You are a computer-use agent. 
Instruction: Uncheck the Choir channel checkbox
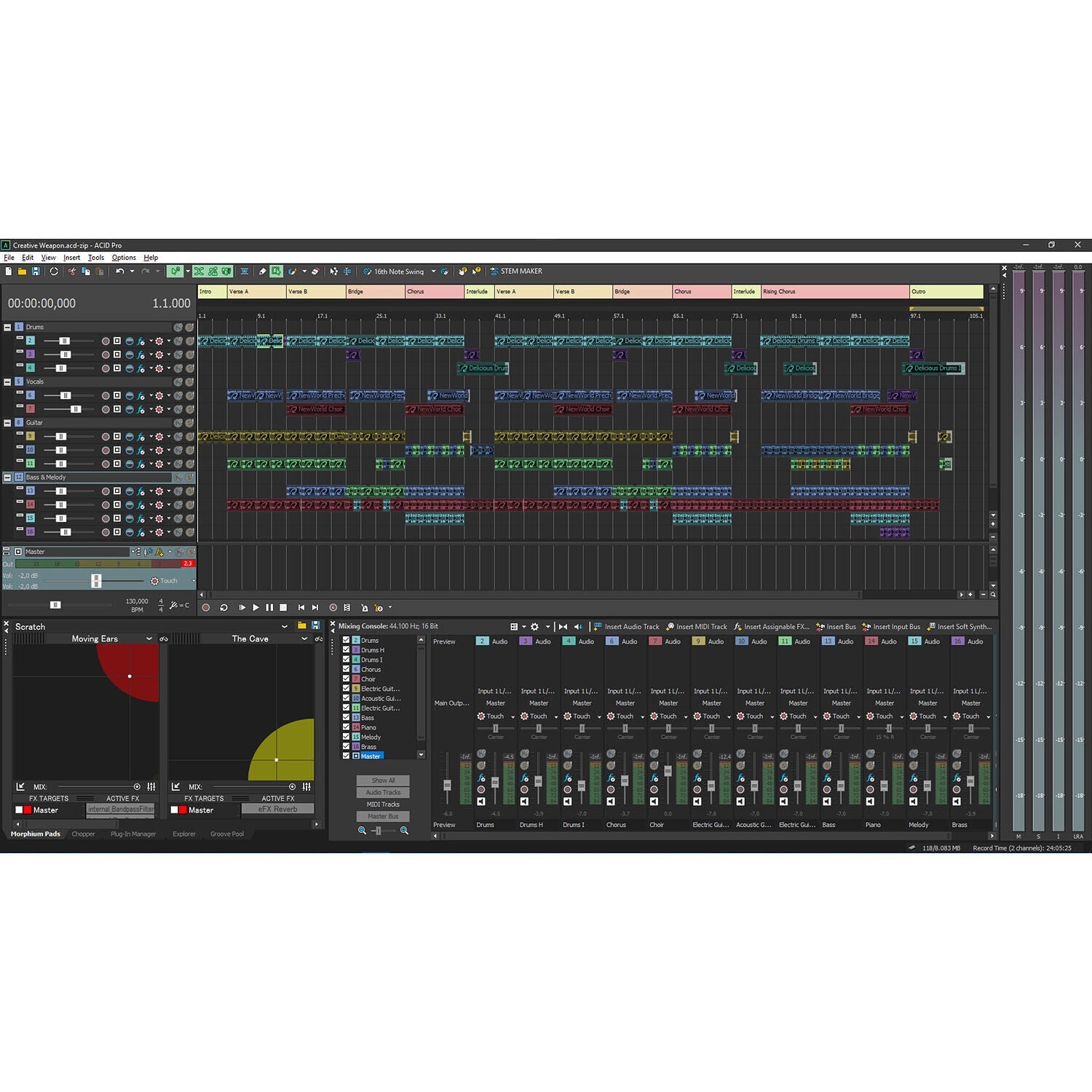pyautogui.click(x=347, y=678)
